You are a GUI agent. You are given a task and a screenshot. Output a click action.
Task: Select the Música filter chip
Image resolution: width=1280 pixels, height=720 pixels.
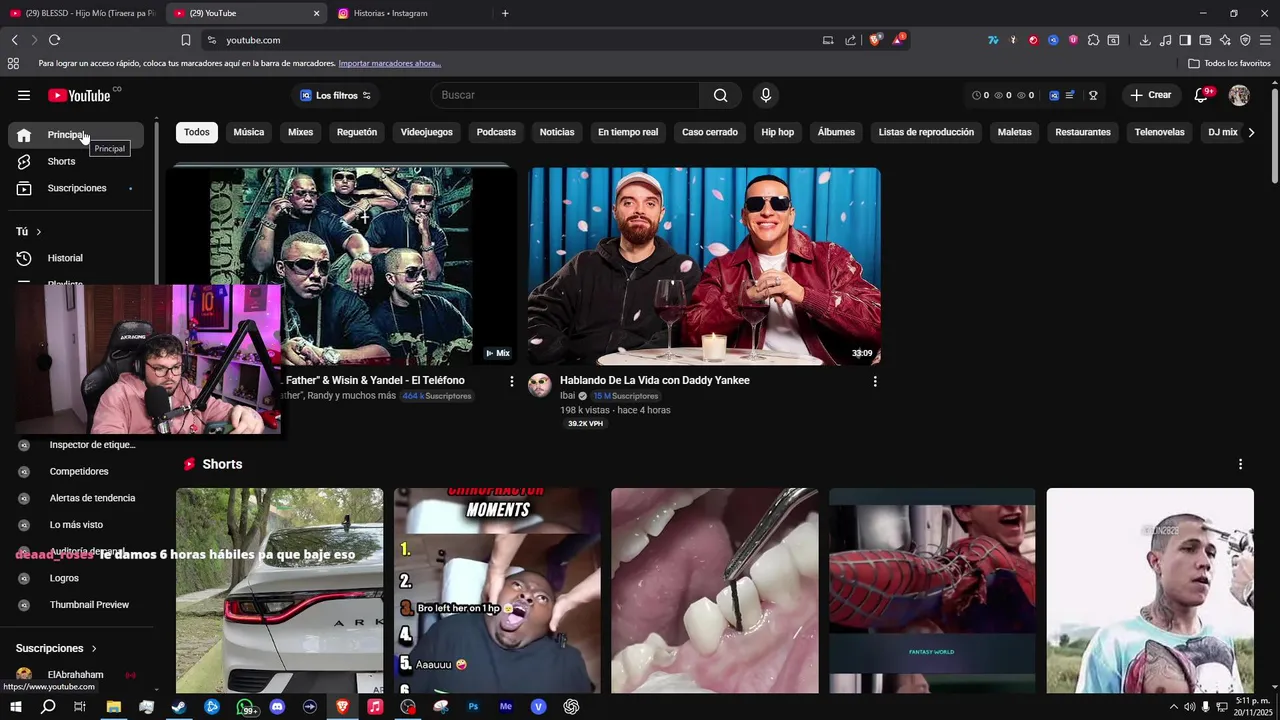pyautogui.click(x=249, y=132)
